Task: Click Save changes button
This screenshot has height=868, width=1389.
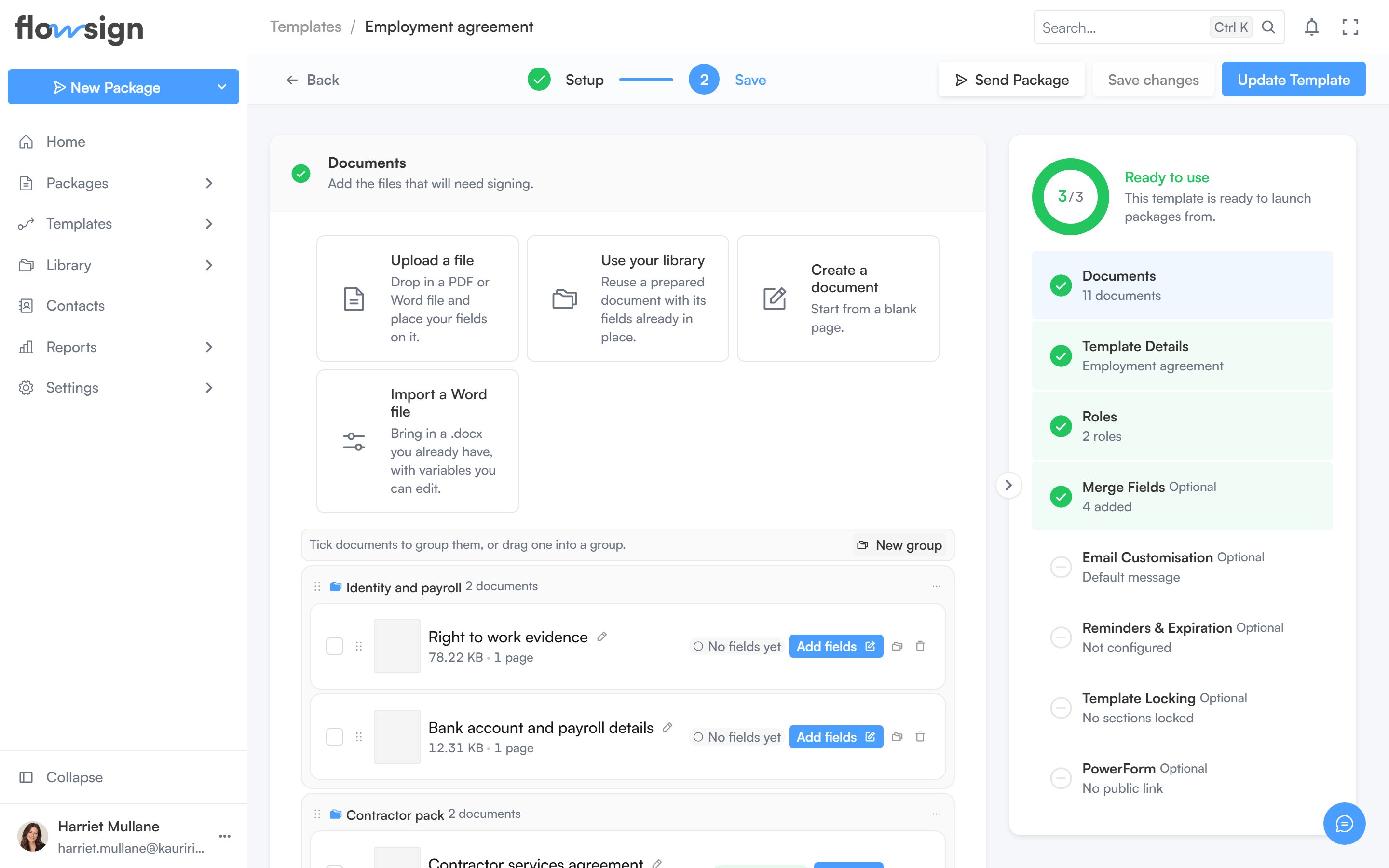Action: tap(1153, 80)
